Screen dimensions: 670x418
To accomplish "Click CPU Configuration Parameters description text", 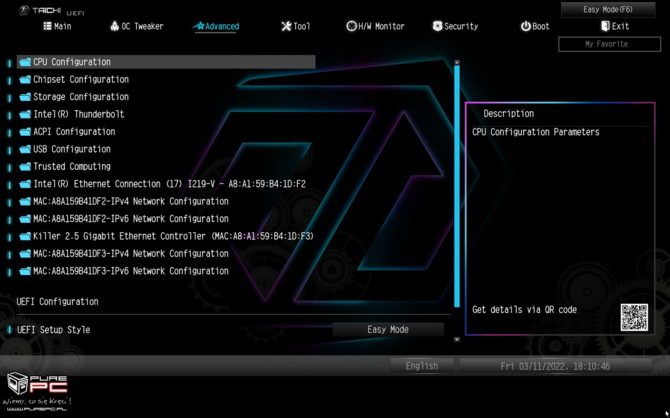I will [535, 132].
